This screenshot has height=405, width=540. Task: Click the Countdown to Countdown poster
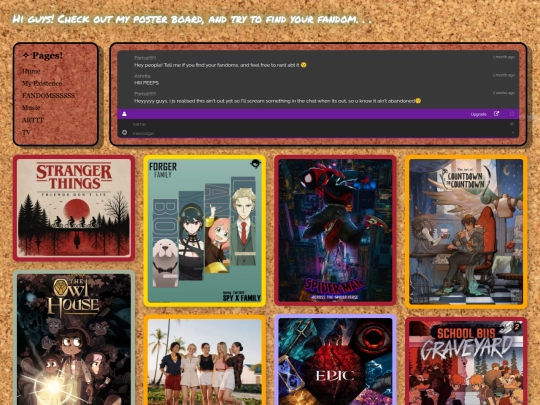click(x=466, y=231)
